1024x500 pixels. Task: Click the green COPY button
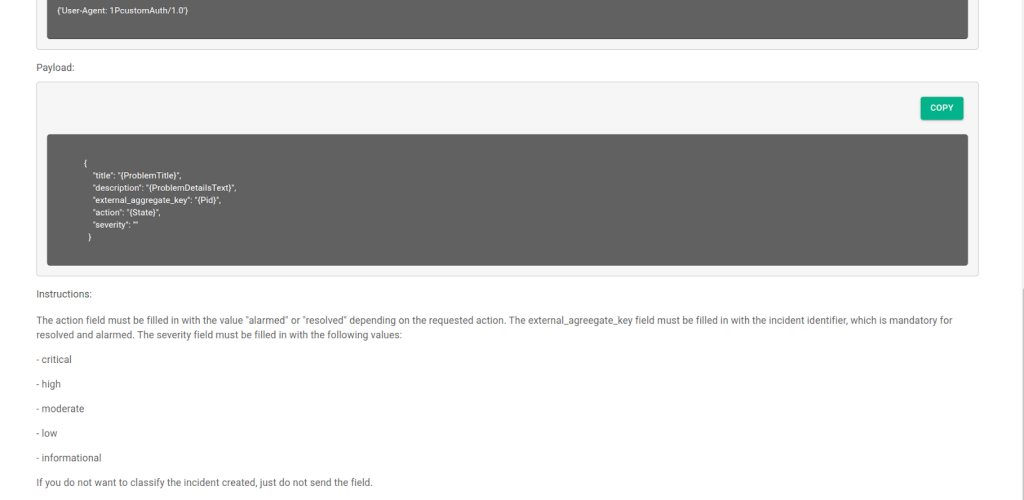click(941, 108)
